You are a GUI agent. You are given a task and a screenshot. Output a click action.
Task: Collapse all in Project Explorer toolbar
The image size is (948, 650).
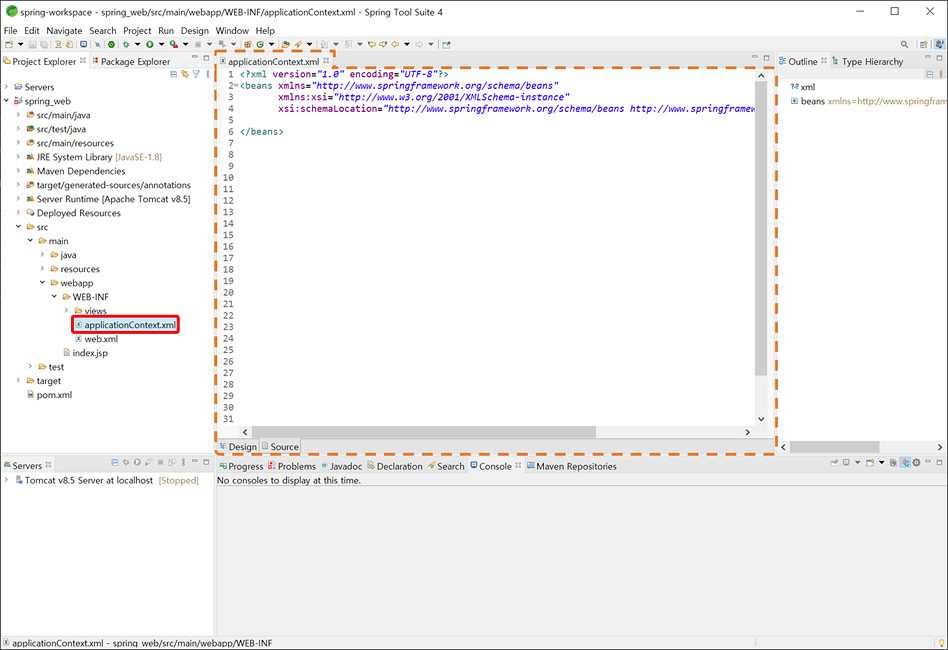(x=174, y=74)
